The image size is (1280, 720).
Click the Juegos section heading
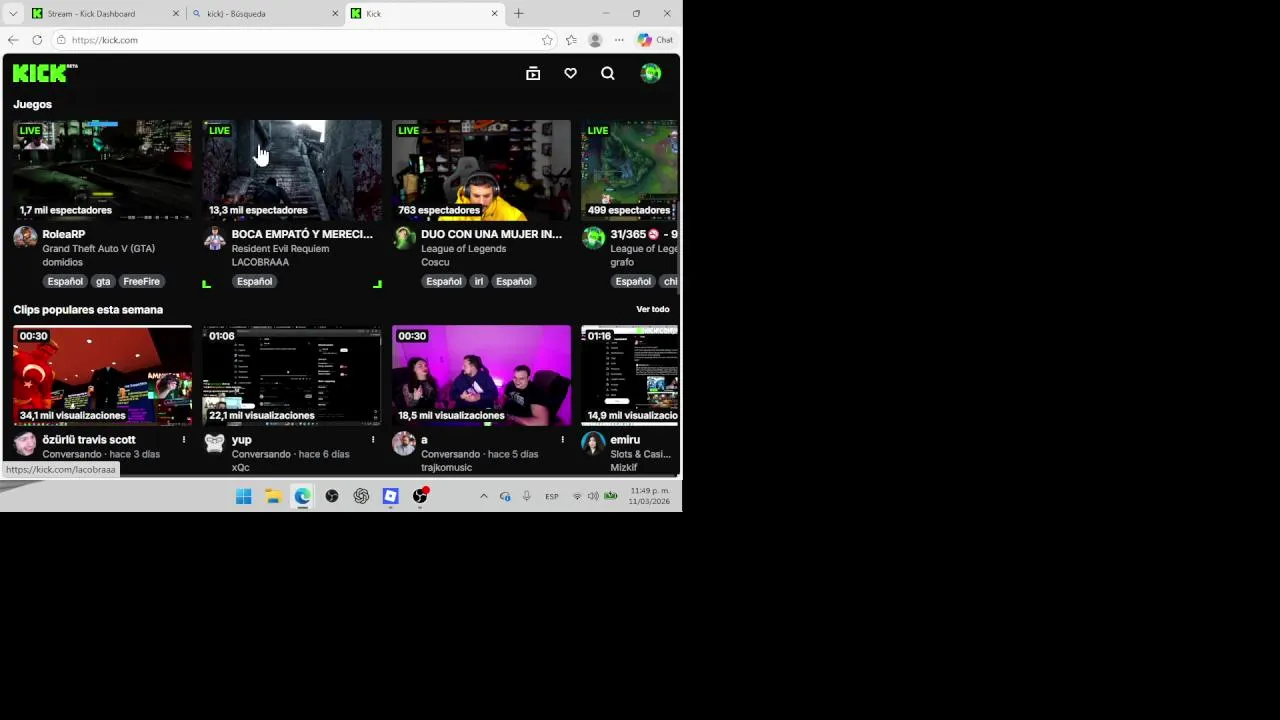pyautogui.click(x=32, y=104)
